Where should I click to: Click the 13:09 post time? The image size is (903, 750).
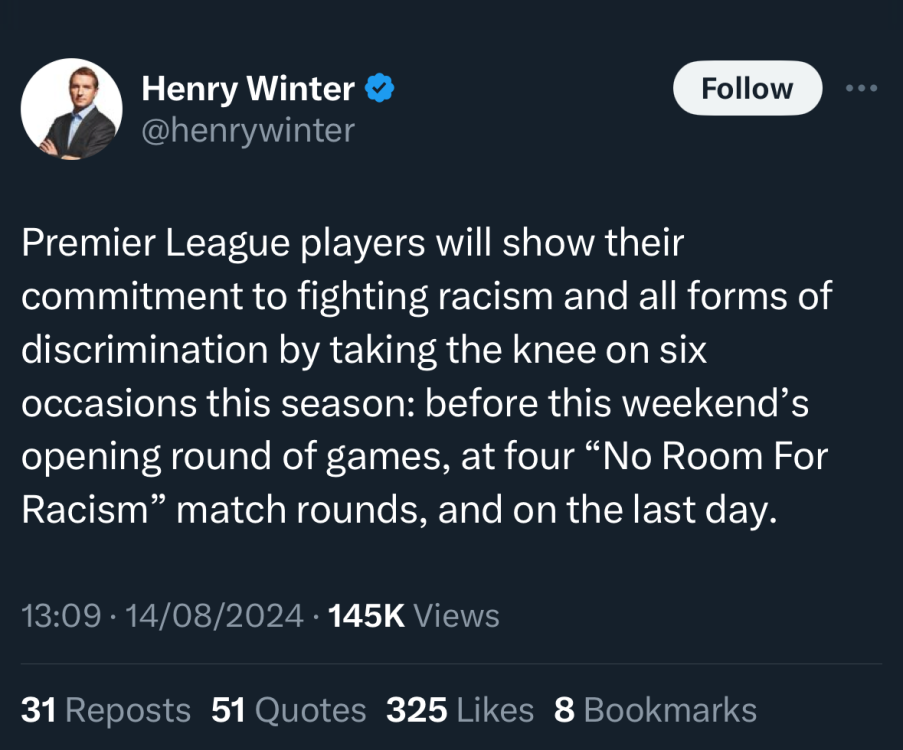coord(60,615)
